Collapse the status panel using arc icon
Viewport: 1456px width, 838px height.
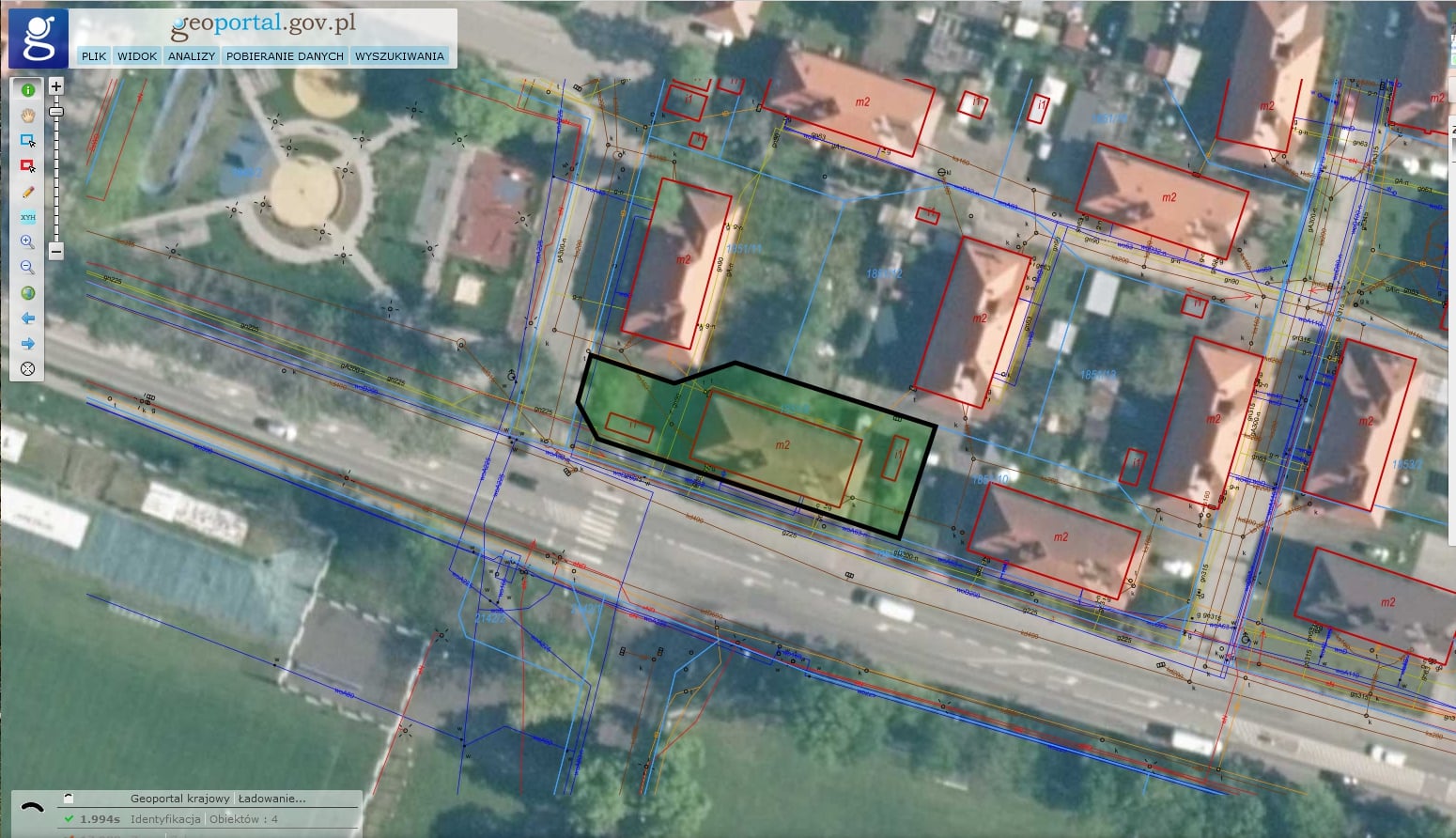(33, 807)
